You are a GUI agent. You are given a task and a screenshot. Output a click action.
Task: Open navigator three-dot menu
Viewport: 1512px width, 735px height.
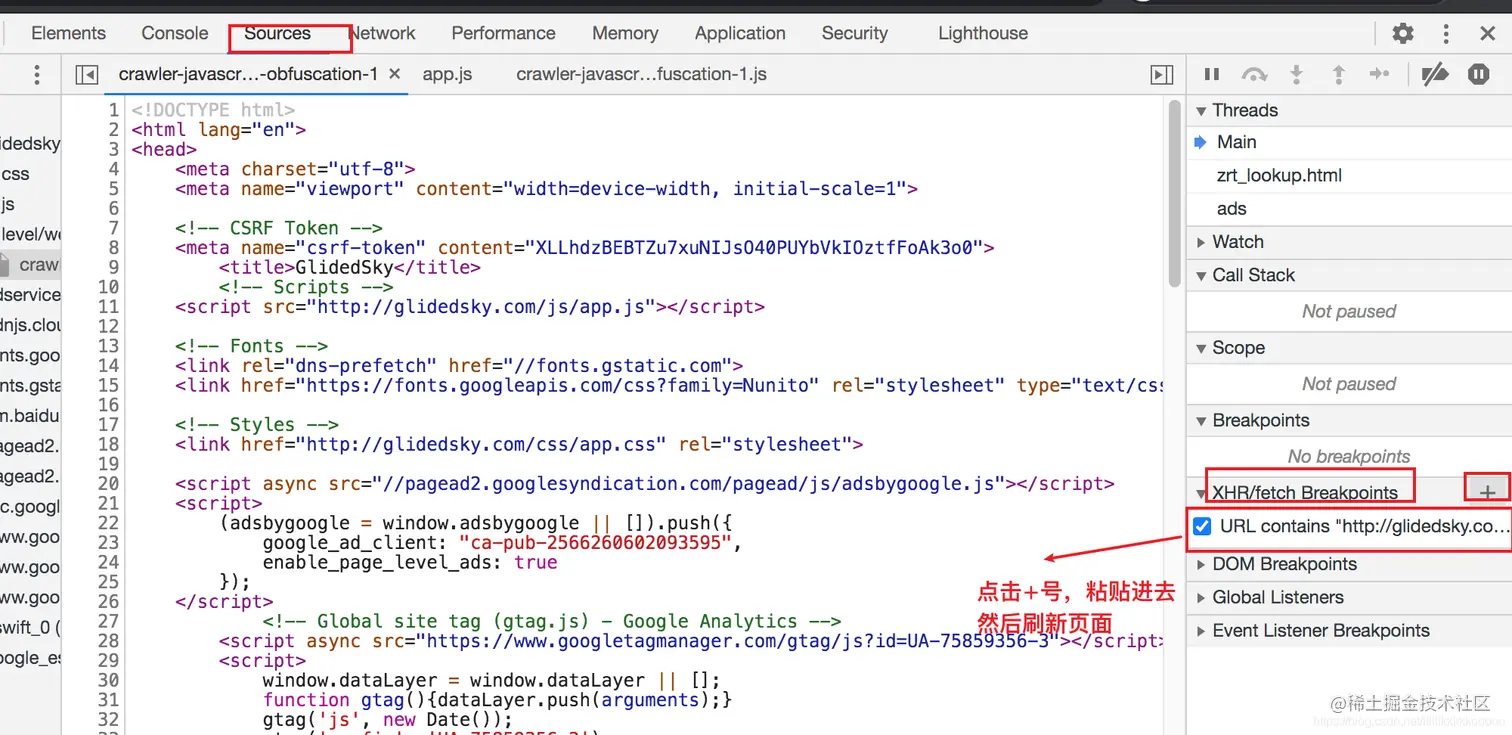coord(37,74)
